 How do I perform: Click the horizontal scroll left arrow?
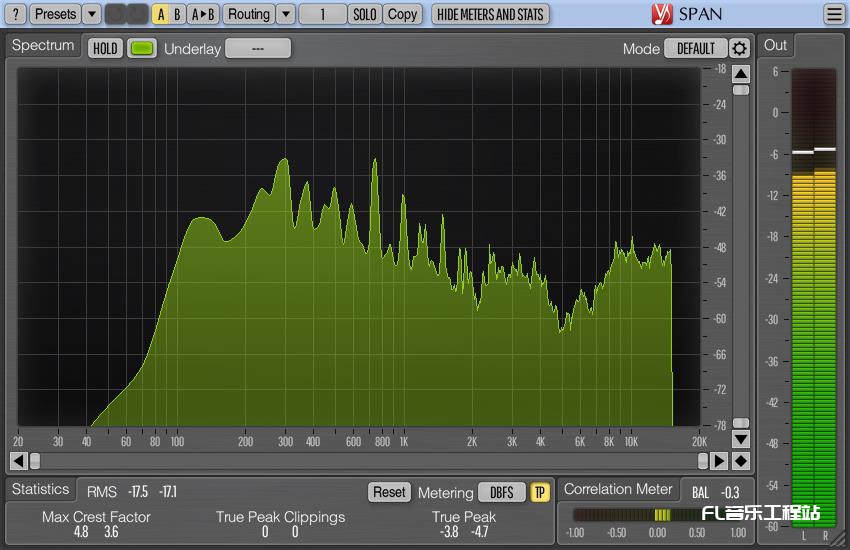[18, 461]
